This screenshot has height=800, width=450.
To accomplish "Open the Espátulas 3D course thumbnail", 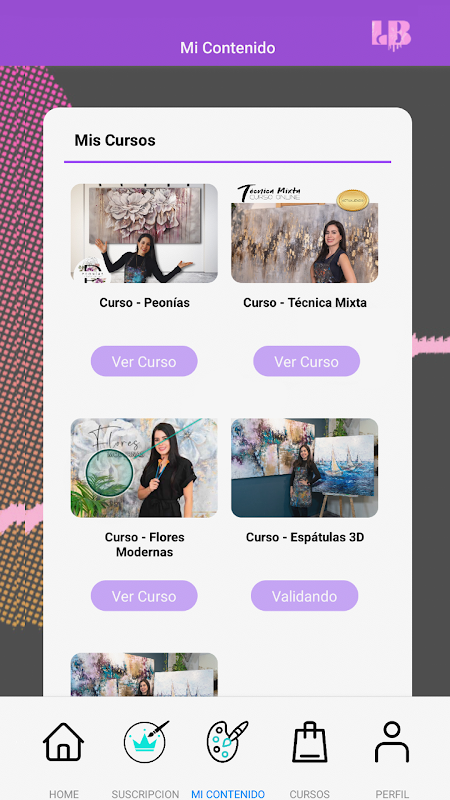I will click(x=305, y=468).
